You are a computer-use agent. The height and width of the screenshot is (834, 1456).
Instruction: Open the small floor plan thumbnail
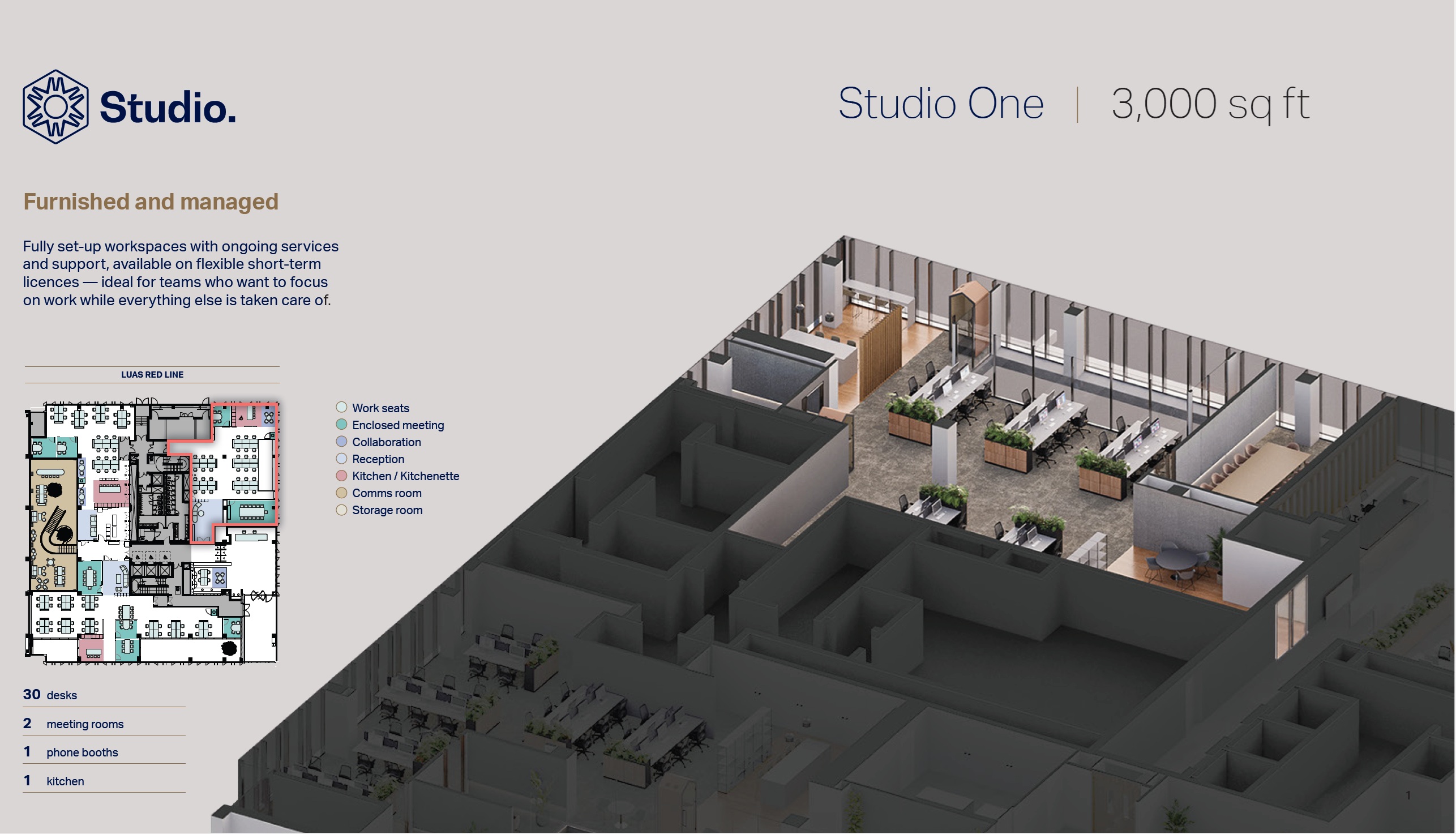click(x=152, y=533)
